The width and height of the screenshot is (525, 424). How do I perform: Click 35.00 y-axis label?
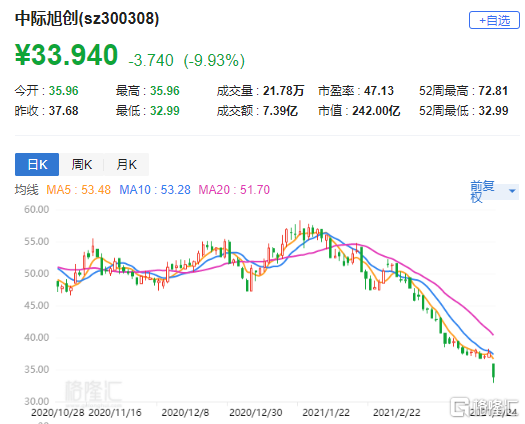(x=36, y=369)
